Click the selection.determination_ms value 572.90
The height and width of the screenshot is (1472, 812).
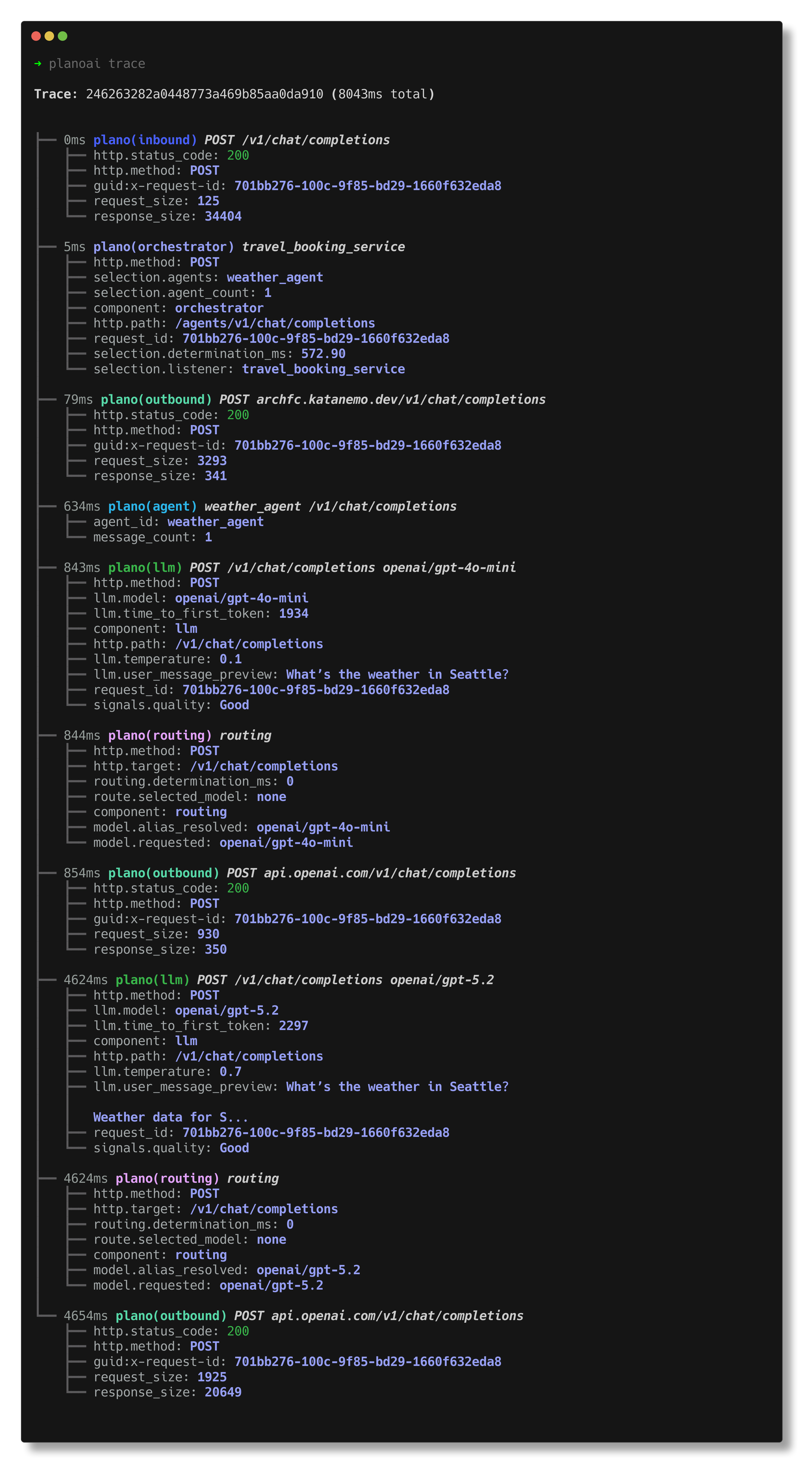[323, 354]
